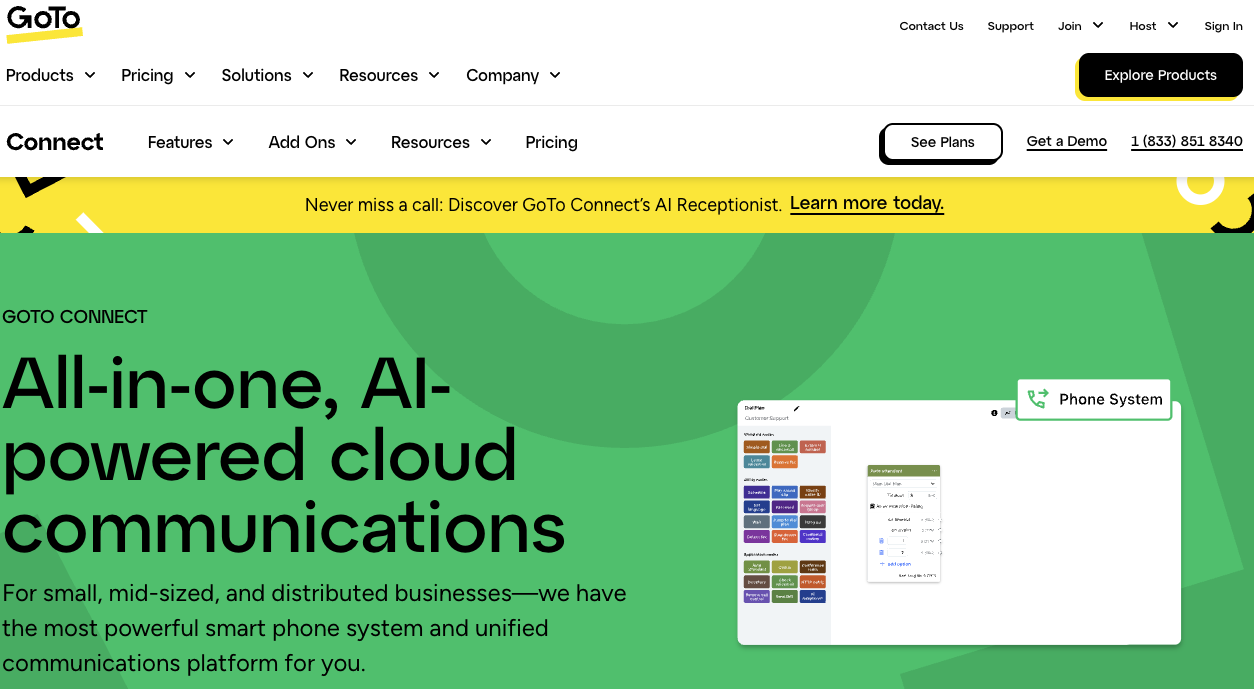1254x689 pixels.
Task: Click the paragraph starting For small, mid-sized
Action: 314,628
